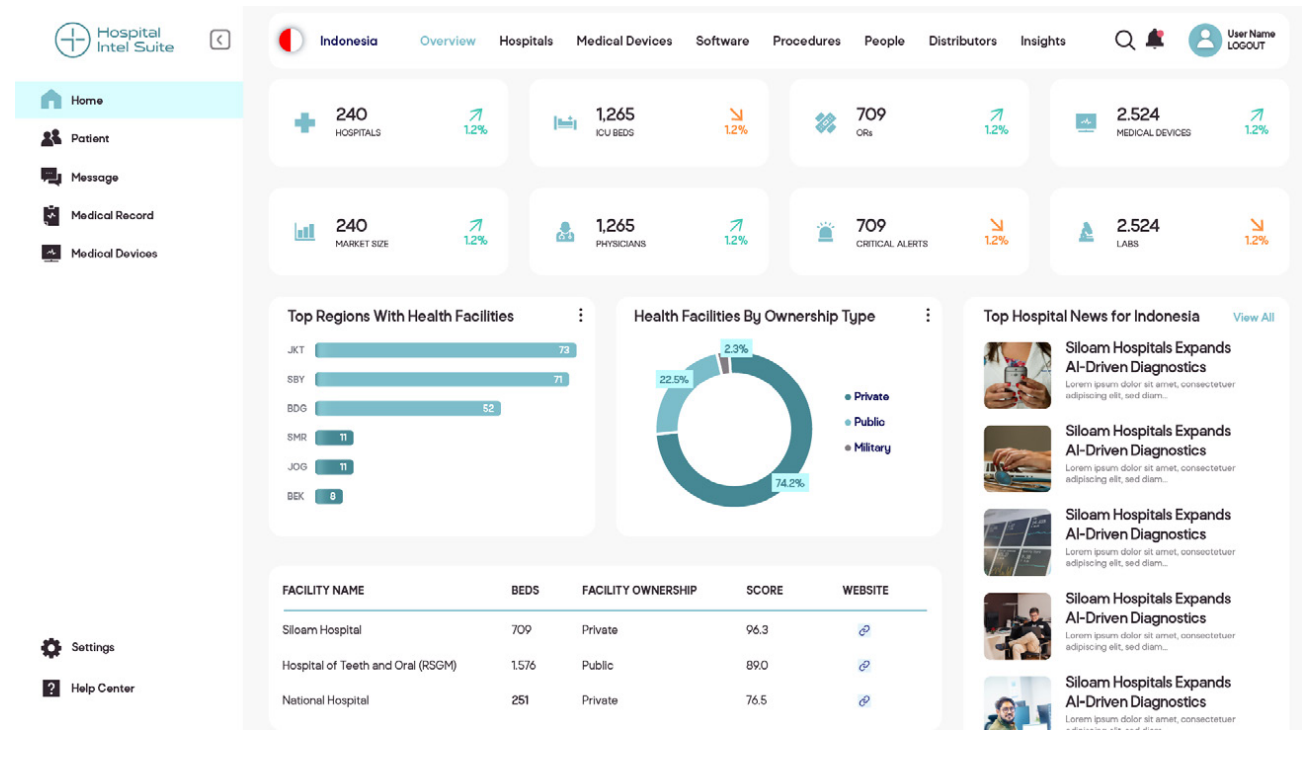Open National Hospital website link icon
Screen dimensions: 1303x757
[x=864, y=701]
